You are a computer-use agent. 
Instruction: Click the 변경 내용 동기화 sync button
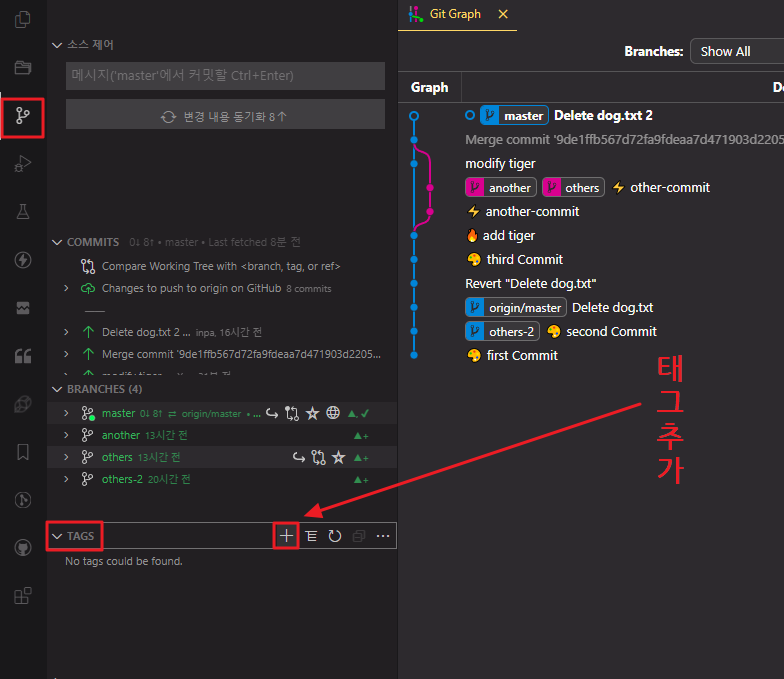pos(226,116)
